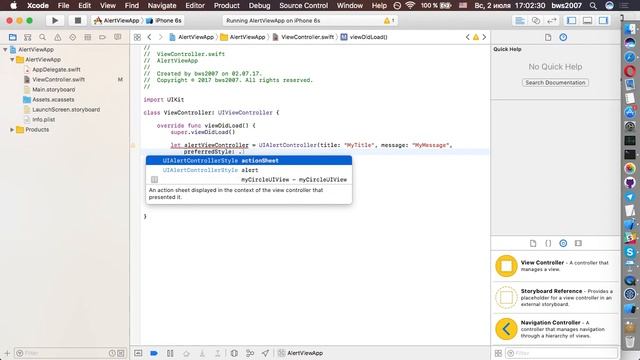Viewport: 640px width, 360px height.
Task: Open Main.storyboard from the file list
Action: pyautogui.click(x=53, y=89)
